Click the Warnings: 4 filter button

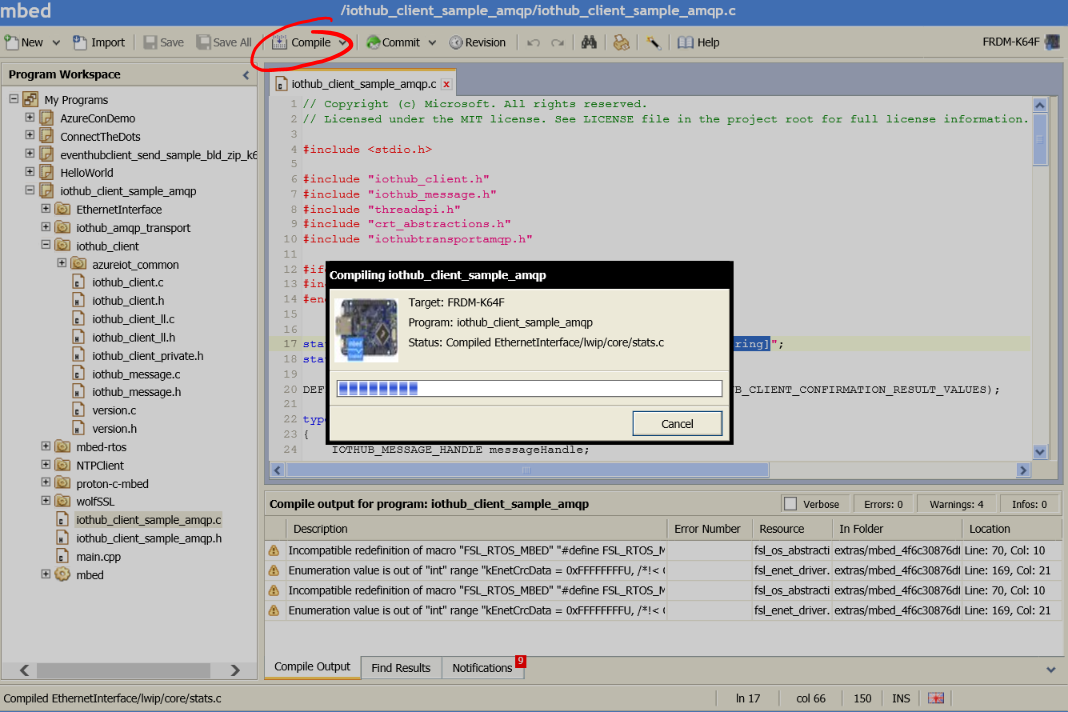coord(956,504)
